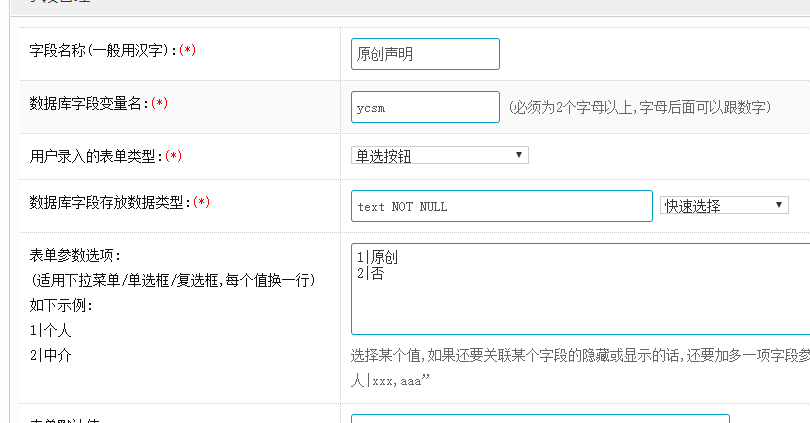Expand the 快速选择 dropdown
The height and width of the screenshot is (423, 810).
point(724,205)
